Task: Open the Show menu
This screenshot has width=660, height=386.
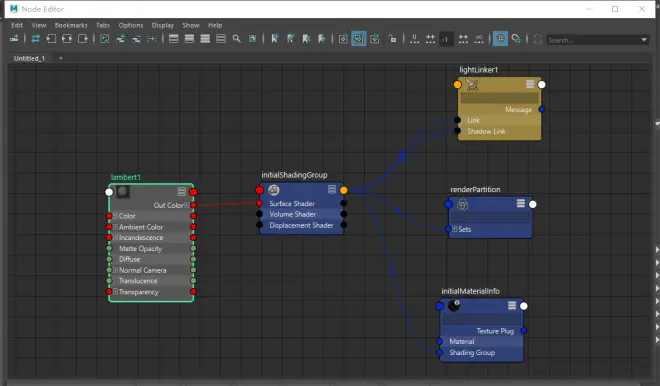Action: (191, 25)
